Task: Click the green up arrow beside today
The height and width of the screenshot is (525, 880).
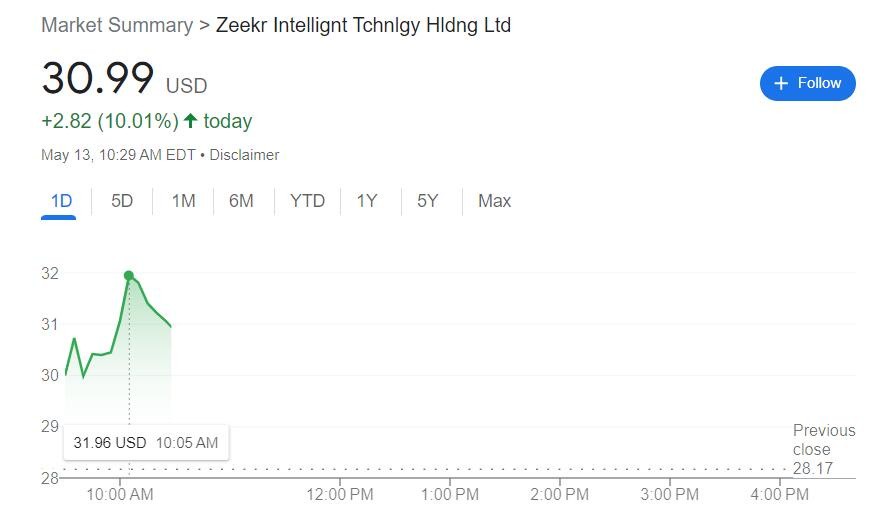Action: click(190, 121)
